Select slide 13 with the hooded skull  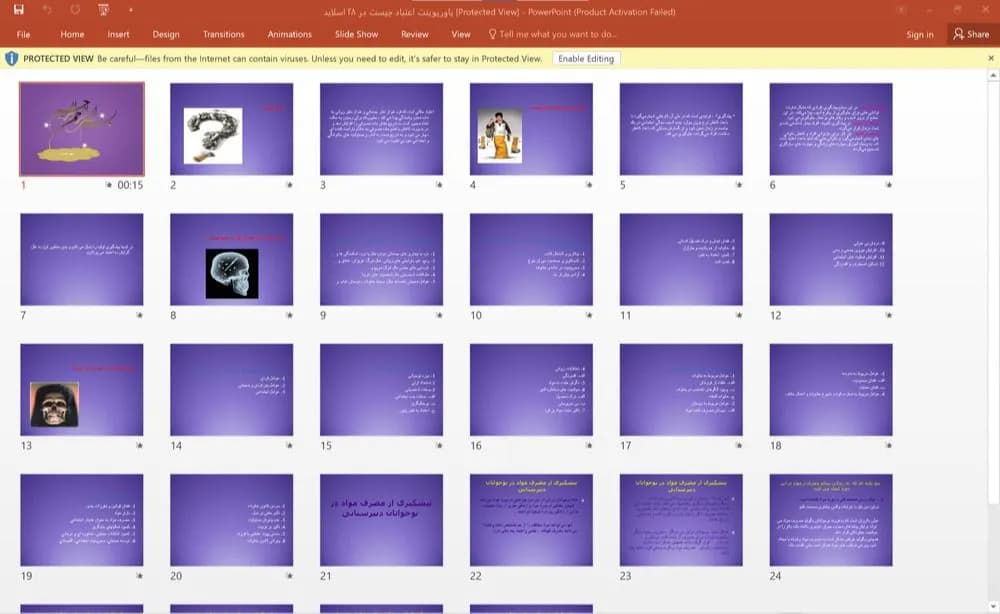pyautogui.click(x=82, y=390)
